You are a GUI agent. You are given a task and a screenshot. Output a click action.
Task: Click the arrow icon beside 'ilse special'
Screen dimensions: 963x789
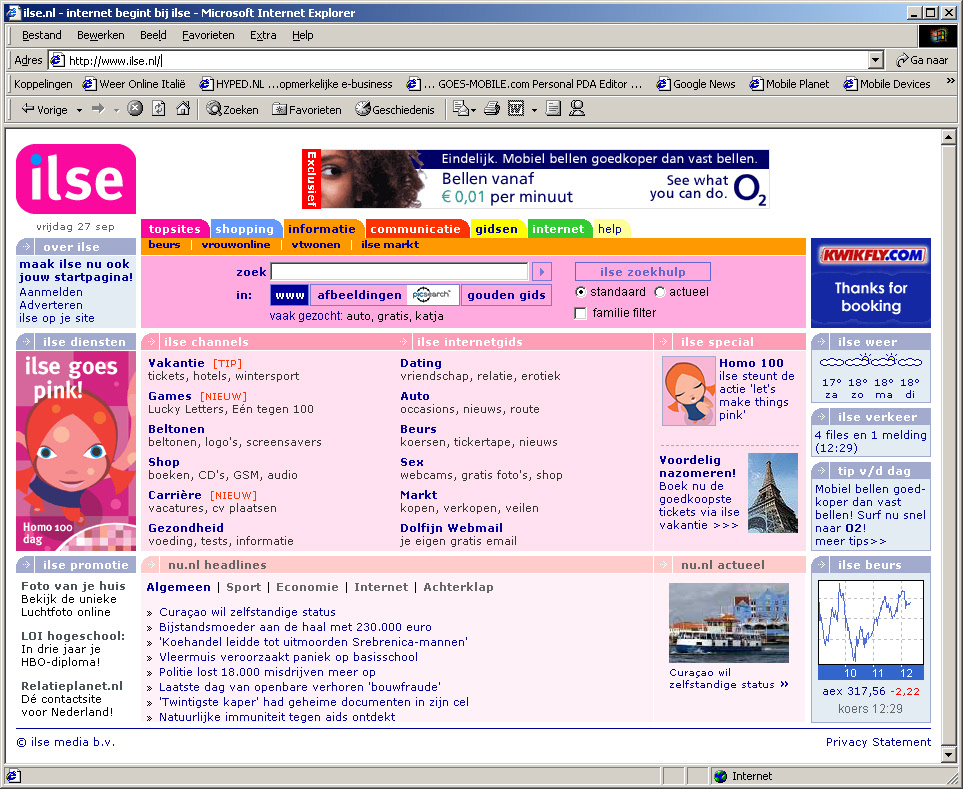pyautogui.click(x=664, y=341)
